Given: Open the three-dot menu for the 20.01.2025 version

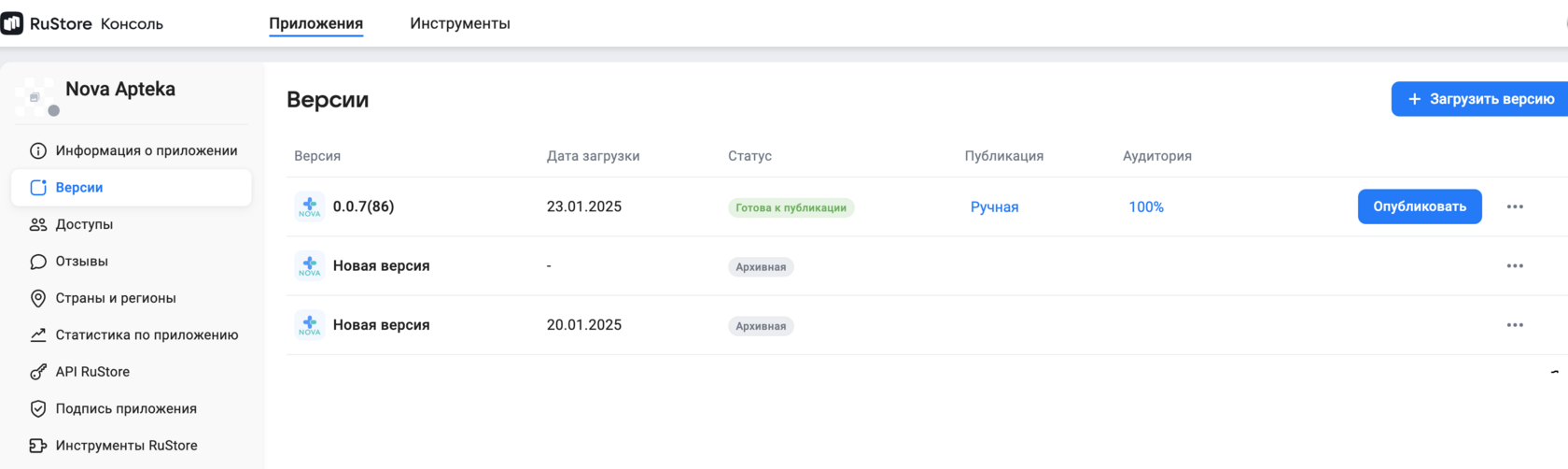Looking at the screenshot, I should (1515, 325).
